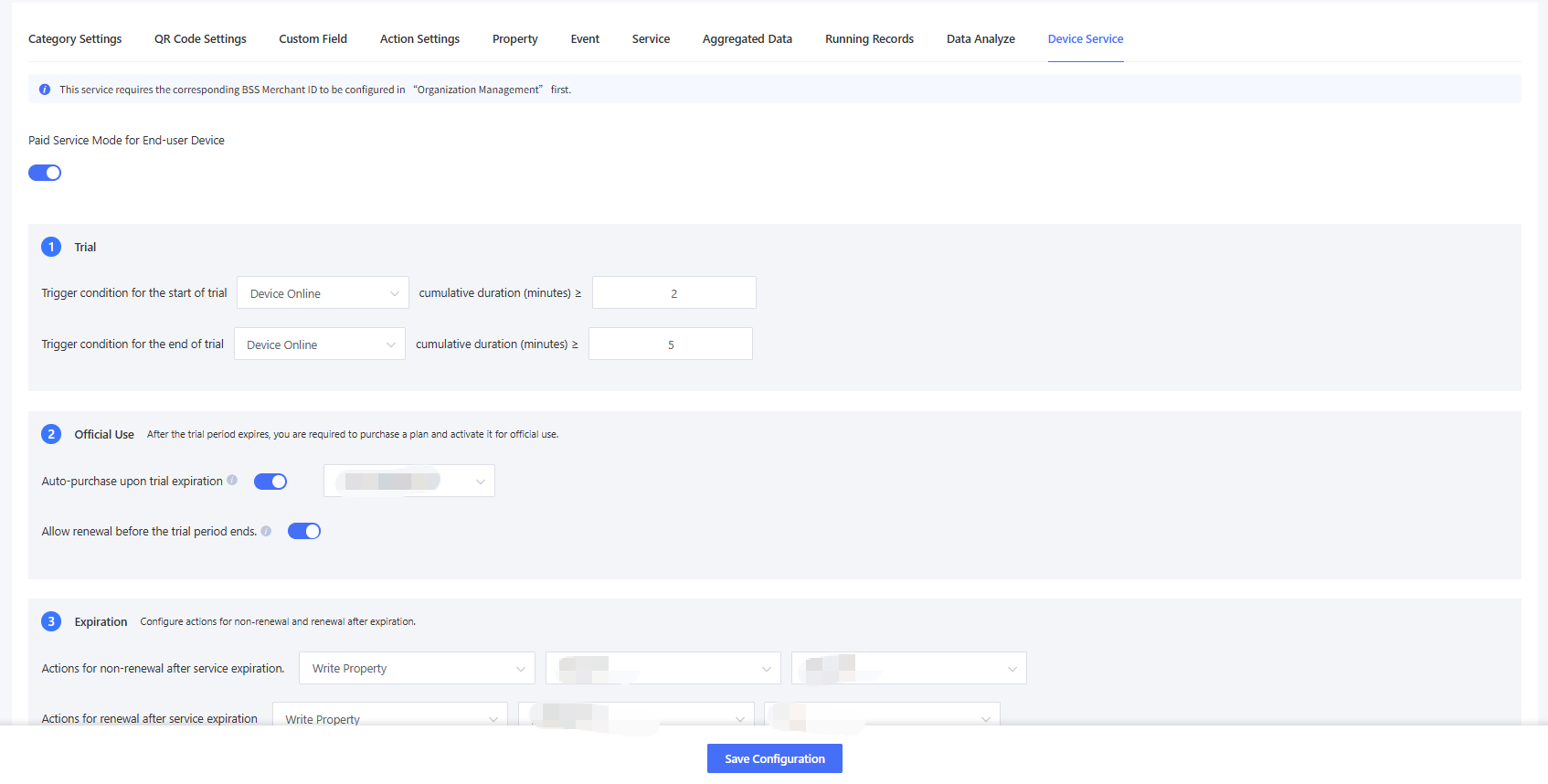Click info icon beside Allow renewal before trial ends

tap(266, 531)
